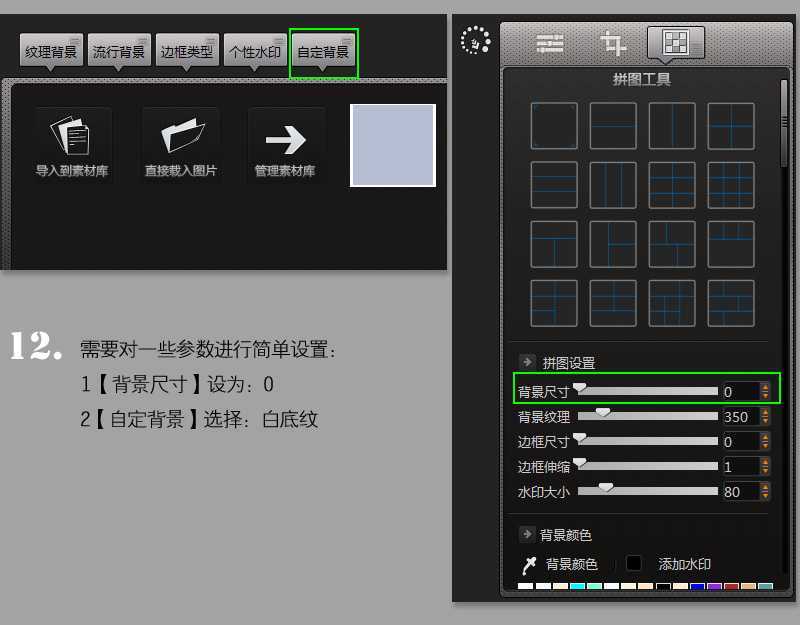Increase 背景纹理 with its stepper arrows
Viewport: 800px width, 625px height.
click(765, 416)
